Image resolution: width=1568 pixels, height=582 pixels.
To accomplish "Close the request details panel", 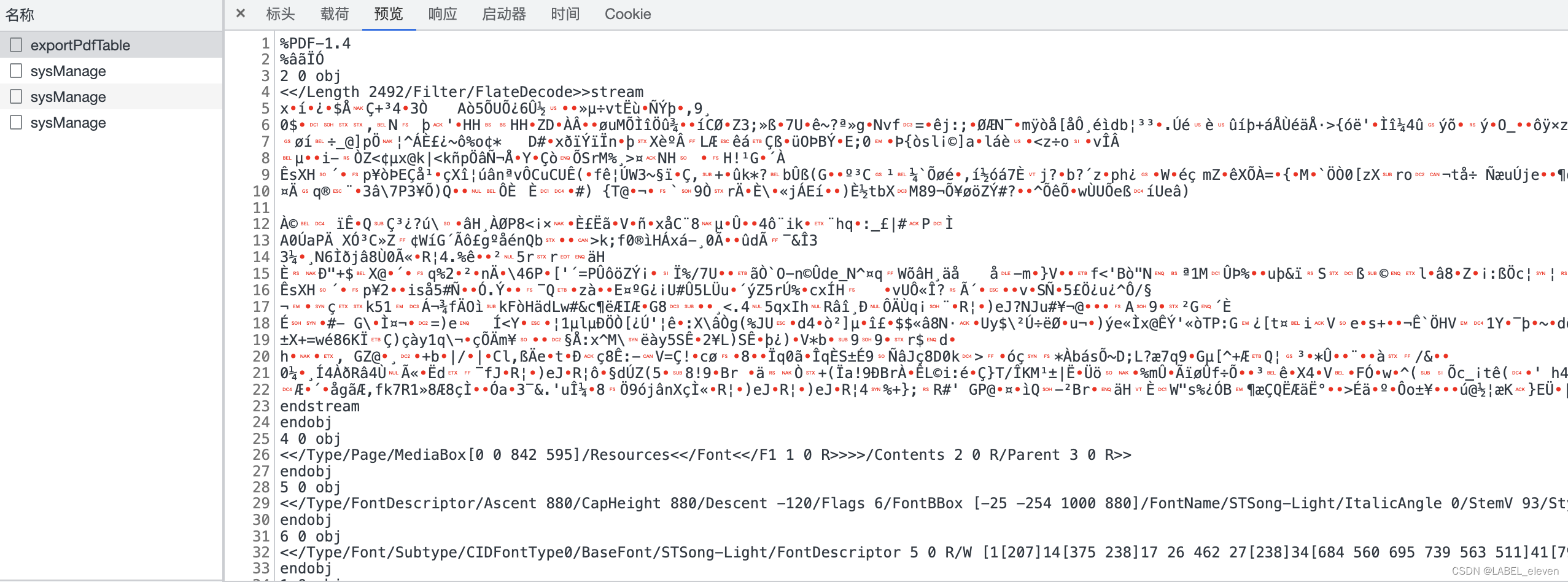I will point(241,14).
